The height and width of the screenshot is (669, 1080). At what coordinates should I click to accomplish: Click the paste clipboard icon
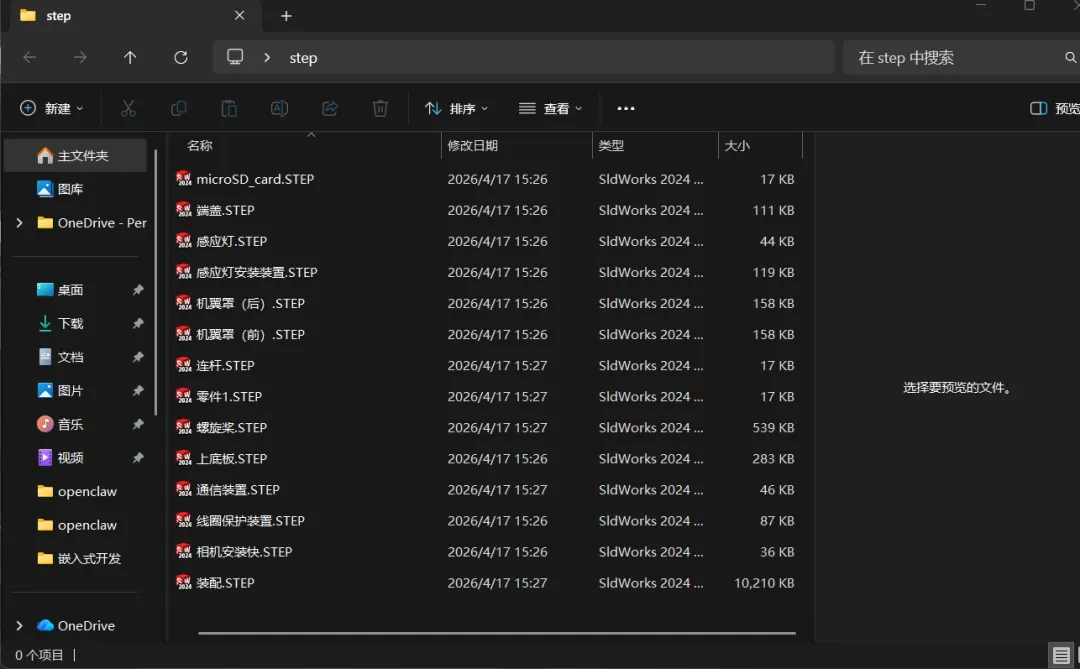point(229,108)
